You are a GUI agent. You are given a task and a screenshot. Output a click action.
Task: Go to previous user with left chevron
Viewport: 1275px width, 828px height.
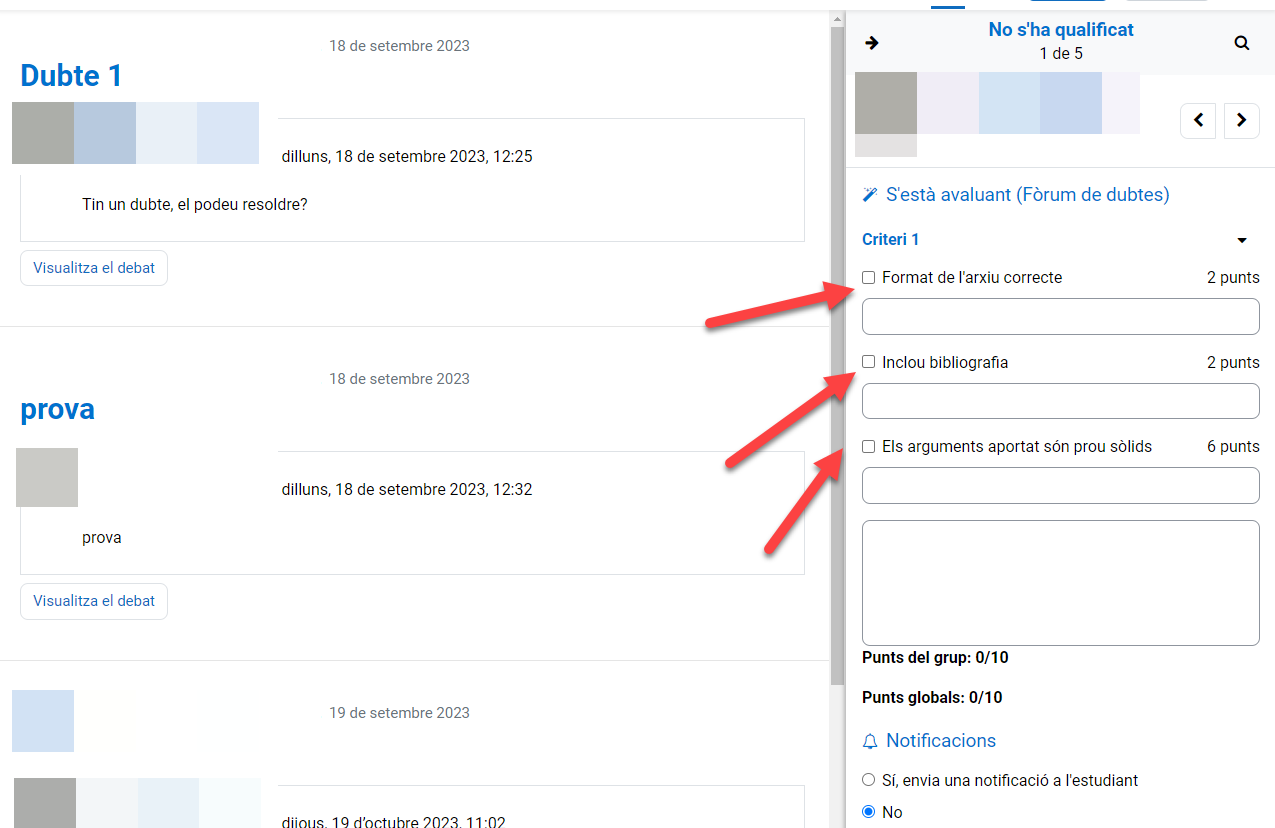1198,120
